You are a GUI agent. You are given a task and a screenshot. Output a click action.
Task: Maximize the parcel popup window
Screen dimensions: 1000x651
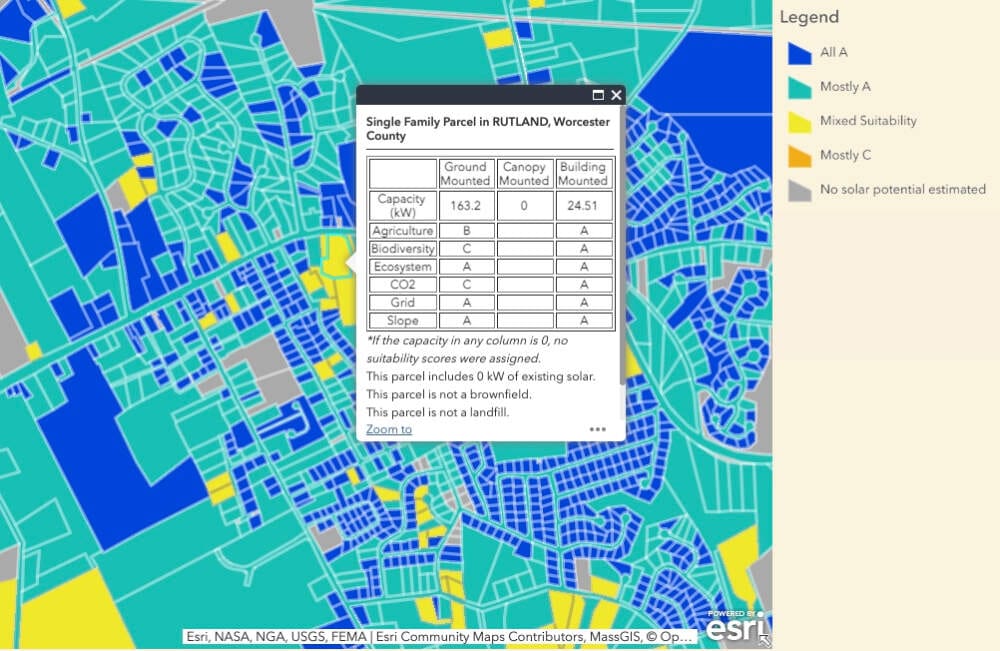(598, 95)
